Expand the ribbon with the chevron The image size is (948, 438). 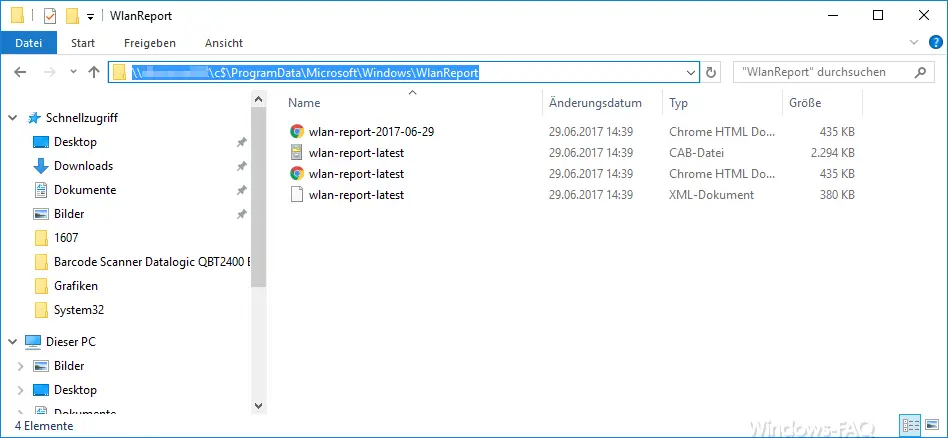tap(914, 42)
